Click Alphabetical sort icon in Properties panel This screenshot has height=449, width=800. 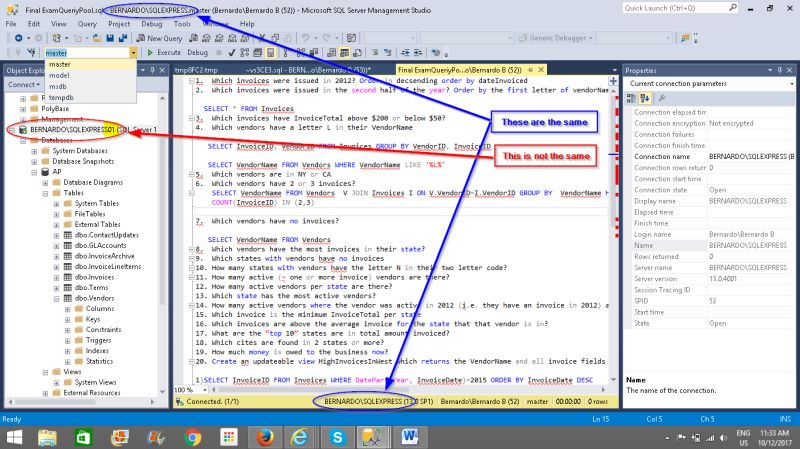(645, 98)
